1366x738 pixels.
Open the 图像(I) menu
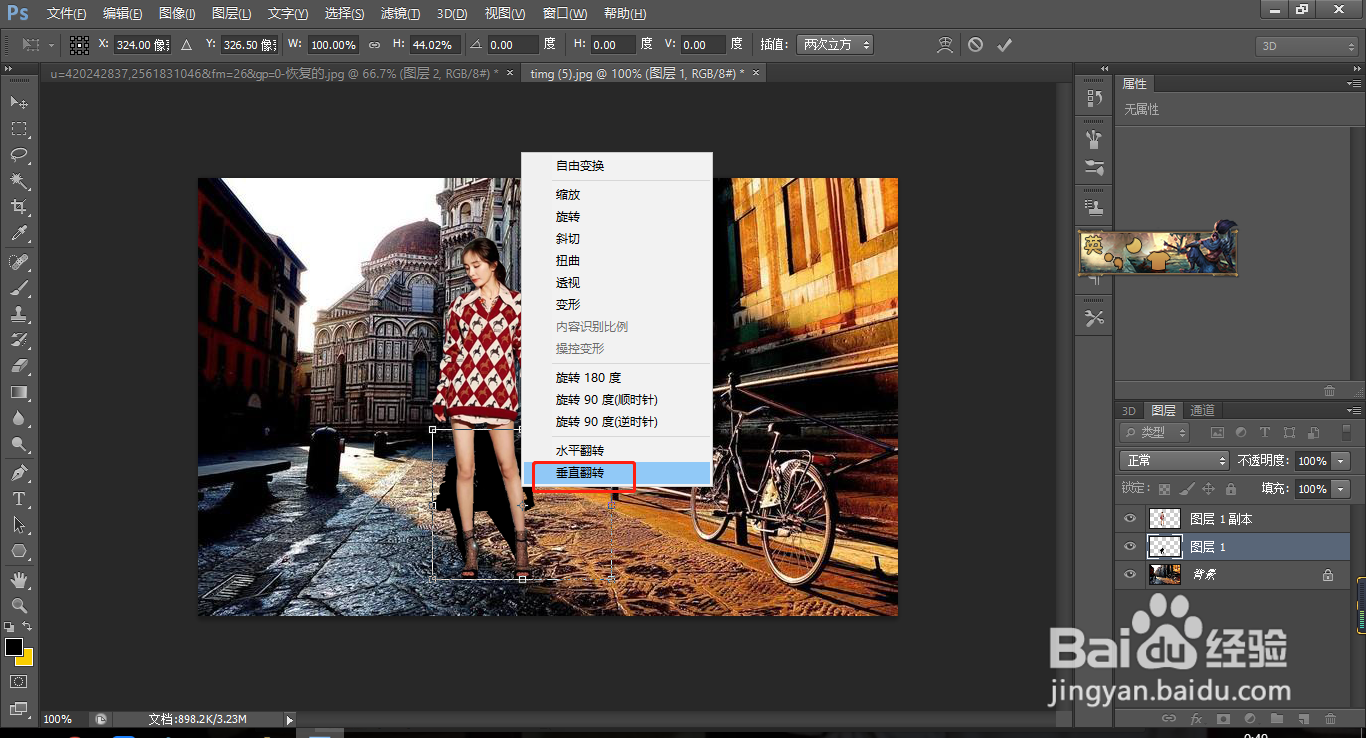[x=177, y=14]
